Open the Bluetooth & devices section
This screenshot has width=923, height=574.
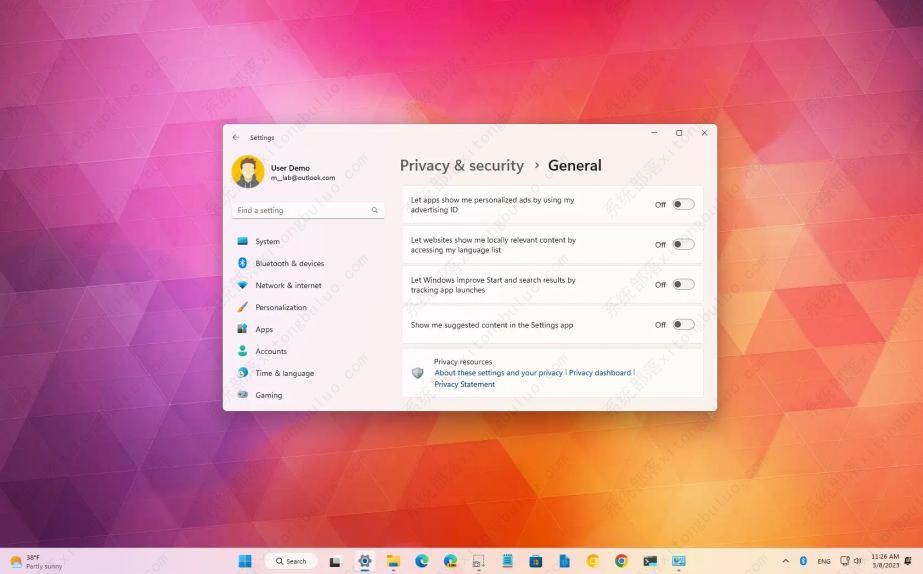pyautogui.click(x=289, y=263)
